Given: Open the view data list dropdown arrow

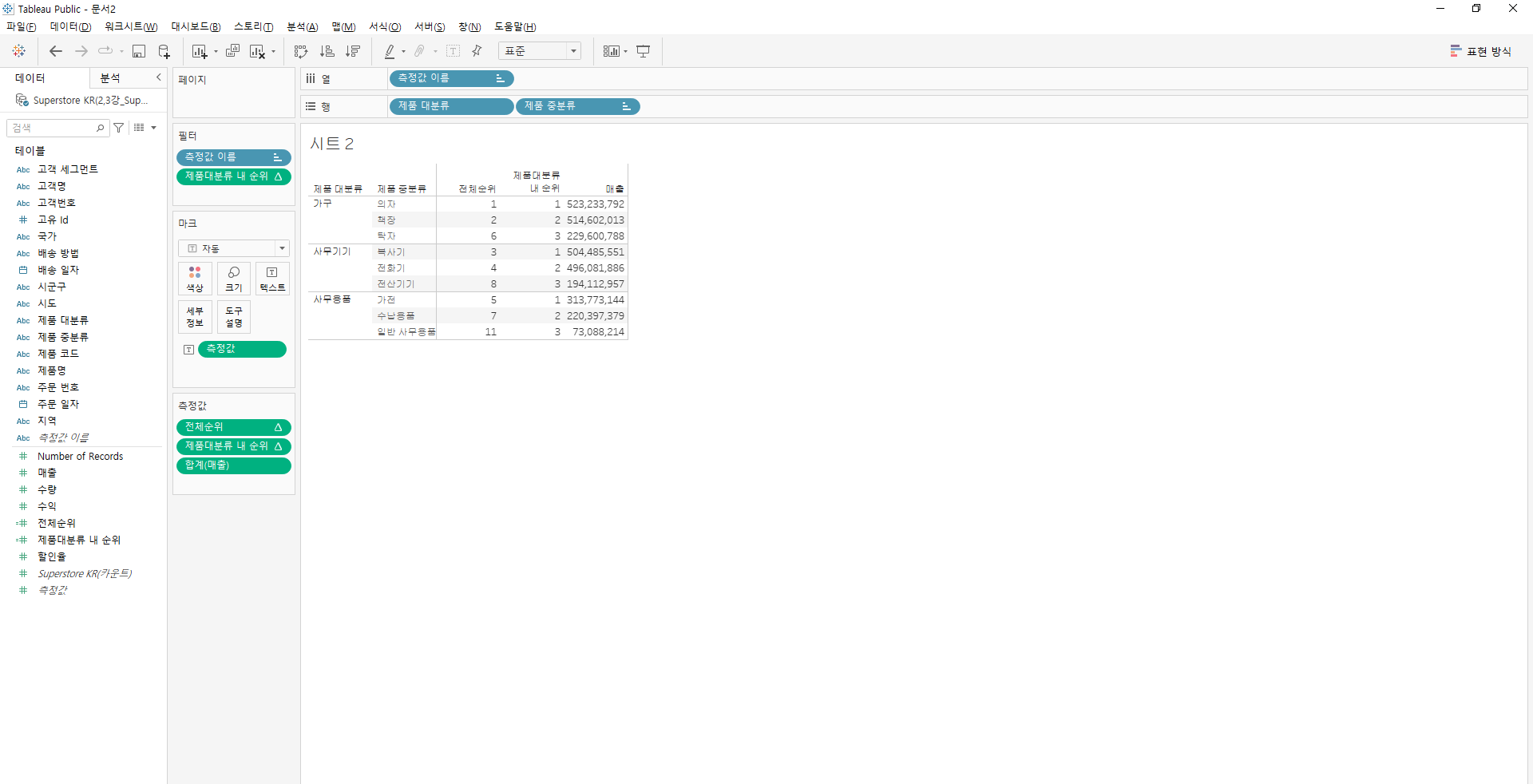Looking at the screenshot, I should click(153, 128).
